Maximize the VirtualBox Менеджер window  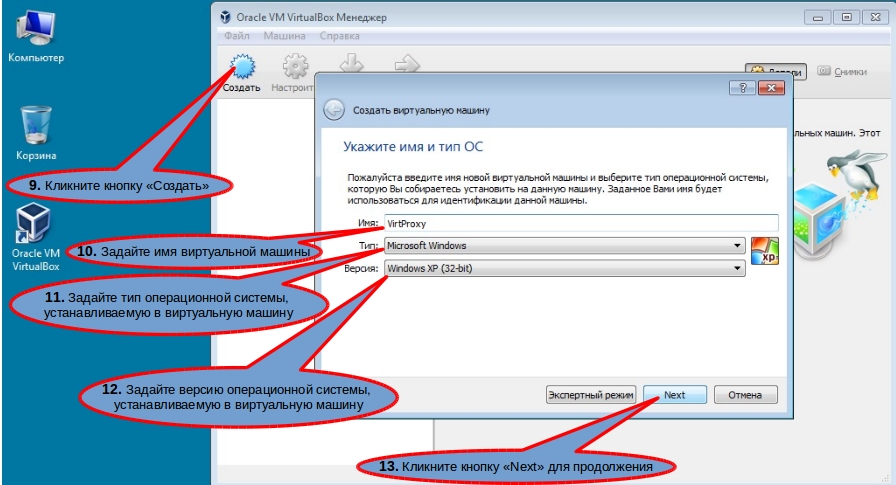pos(847,18)
